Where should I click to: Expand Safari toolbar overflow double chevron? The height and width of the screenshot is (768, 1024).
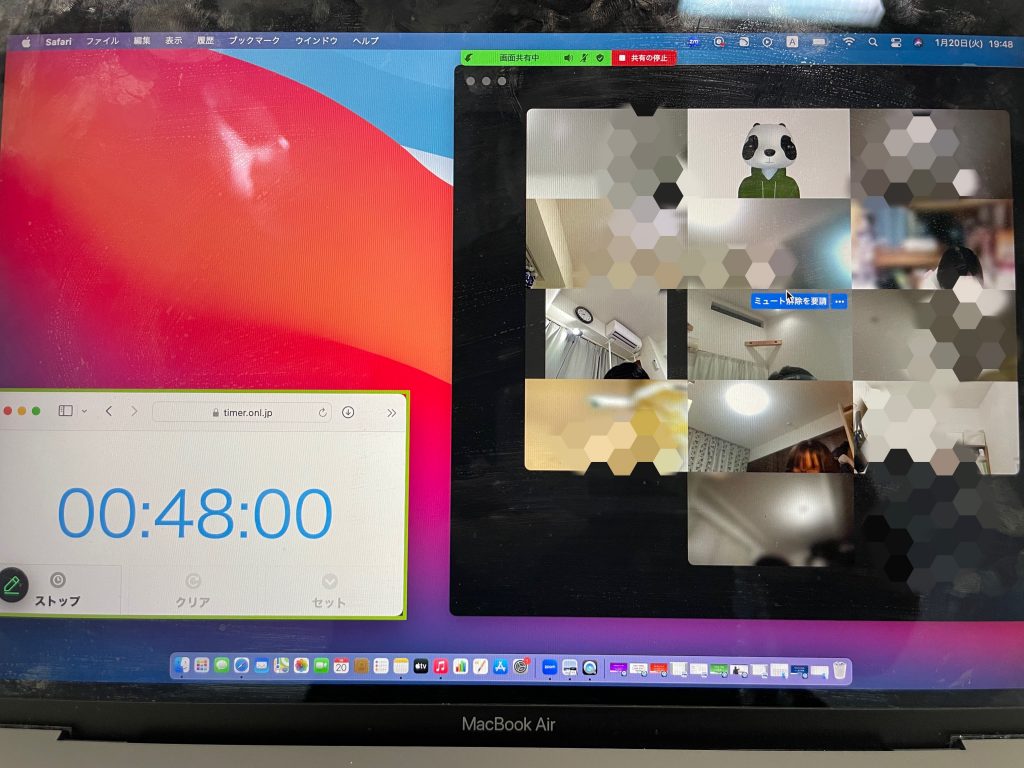click(x=391, y=412)
